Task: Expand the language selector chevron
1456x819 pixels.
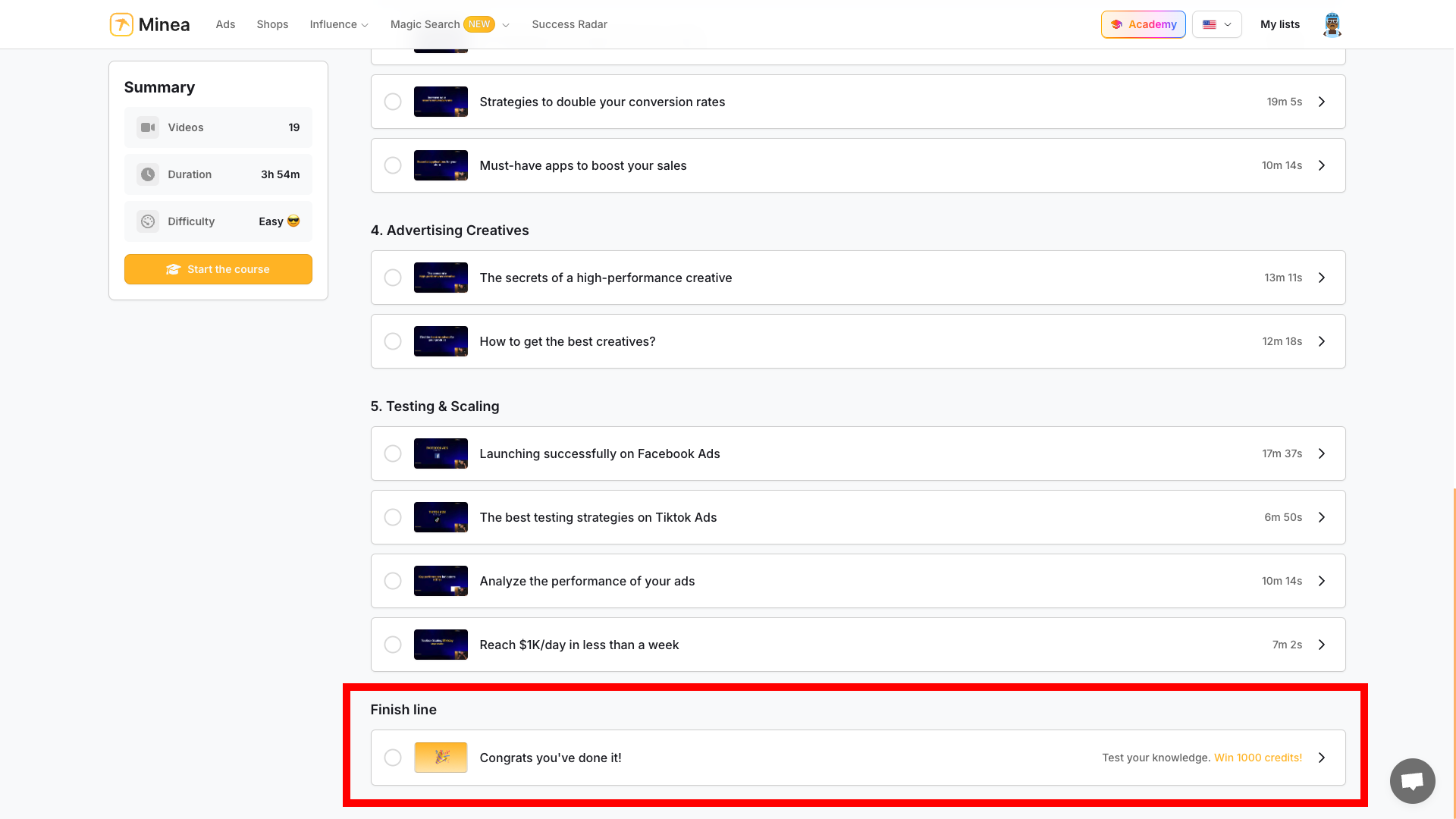Action: [x=1227, y=24]
